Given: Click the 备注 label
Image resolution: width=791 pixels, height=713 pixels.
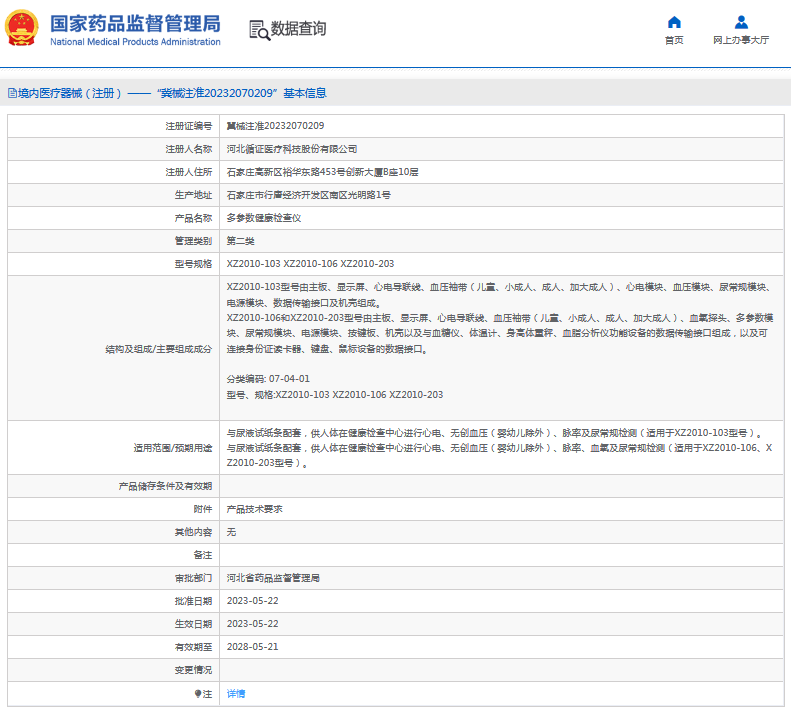Looking at the screenshot, I should tap(203, 555).
